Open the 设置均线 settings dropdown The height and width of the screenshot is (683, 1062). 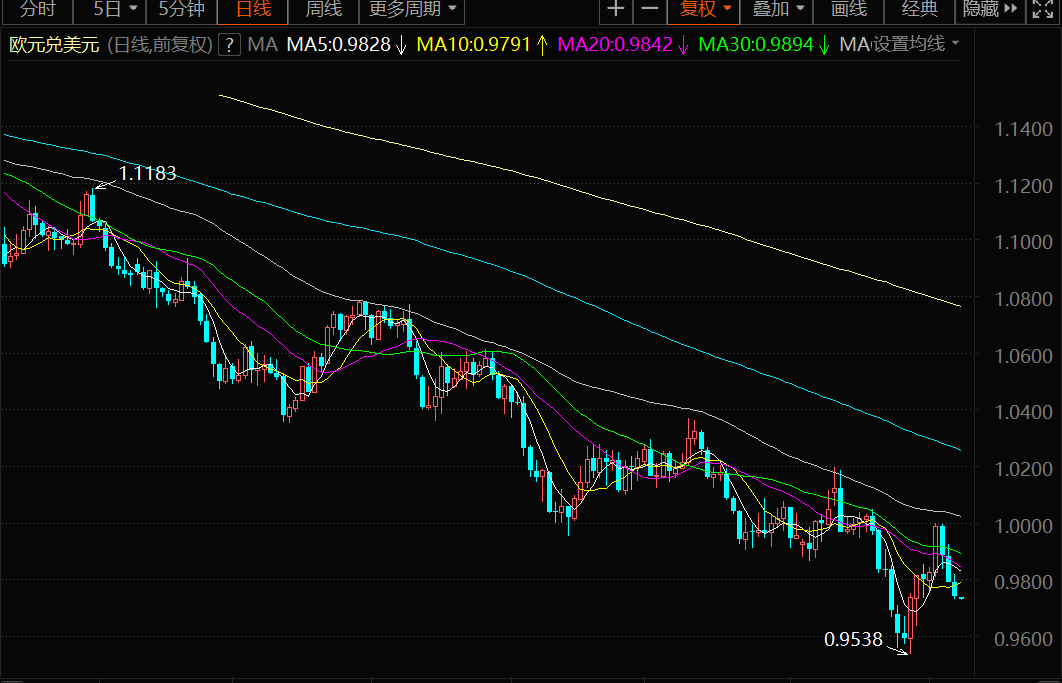point(917,44)
